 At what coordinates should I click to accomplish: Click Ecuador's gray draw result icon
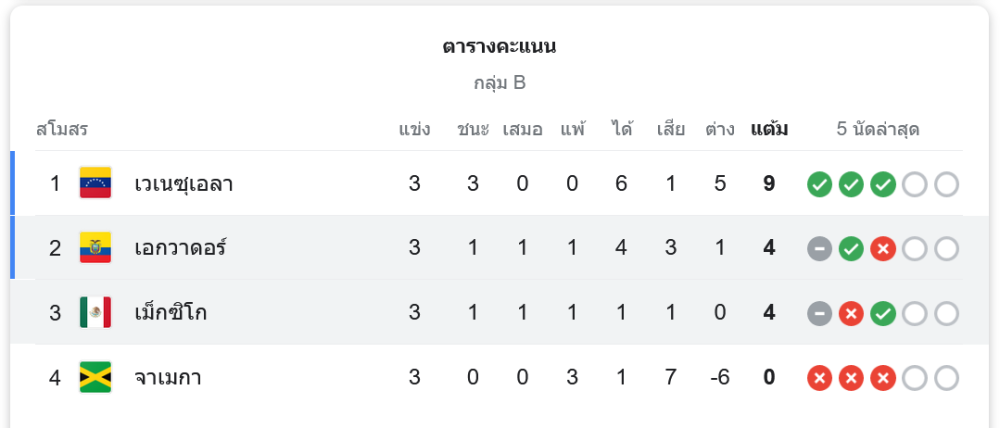(x=819, y=249)
